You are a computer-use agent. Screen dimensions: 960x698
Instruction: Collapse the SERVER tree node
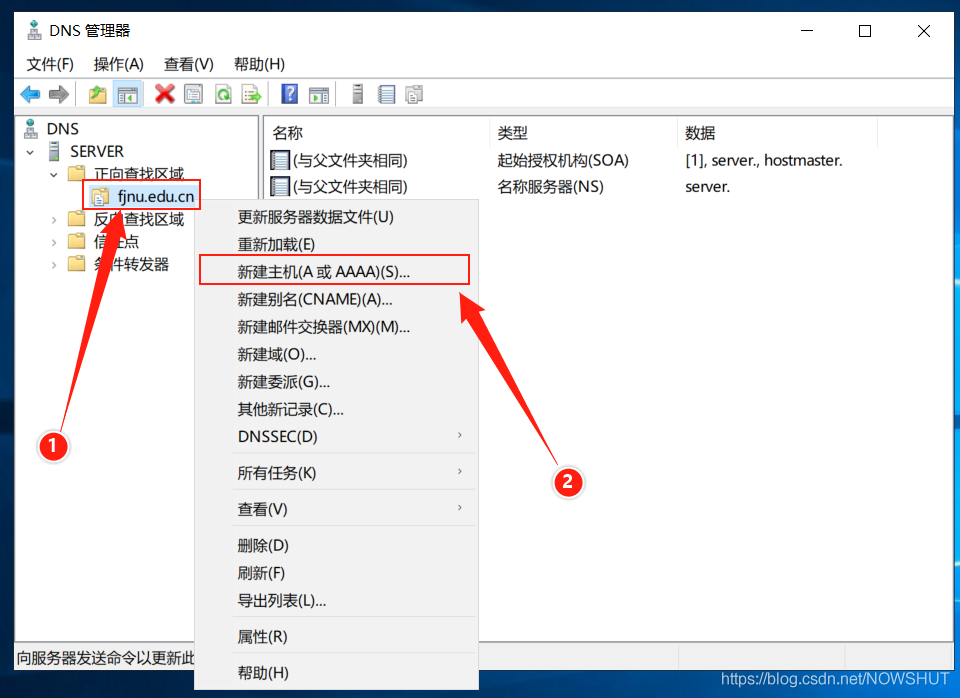30,152
